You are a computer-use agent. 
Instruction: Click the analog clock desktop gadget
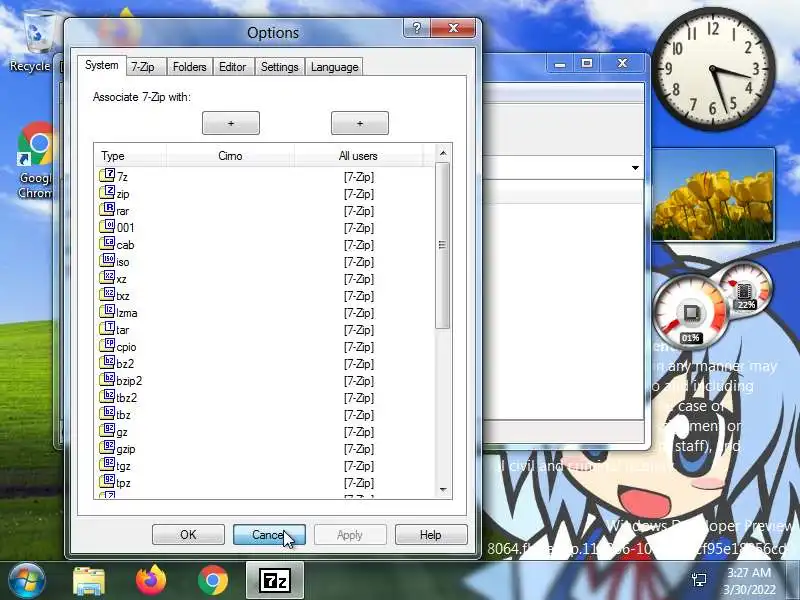click(x=714, y=68)
